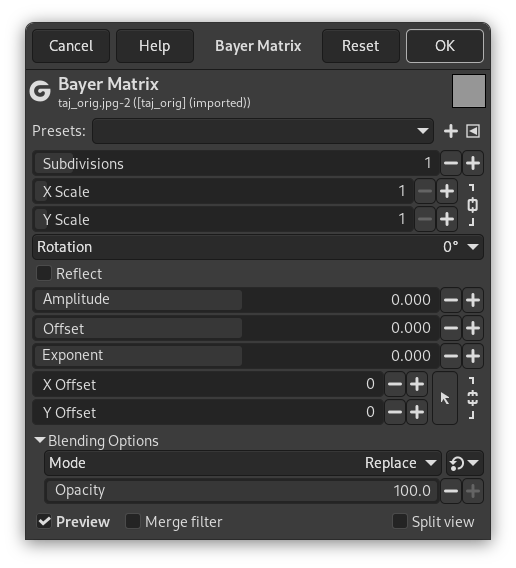This screenshot has height=568, width=516.
Task: Increase the Subdivisions value
Action: [x=473, y=163]
